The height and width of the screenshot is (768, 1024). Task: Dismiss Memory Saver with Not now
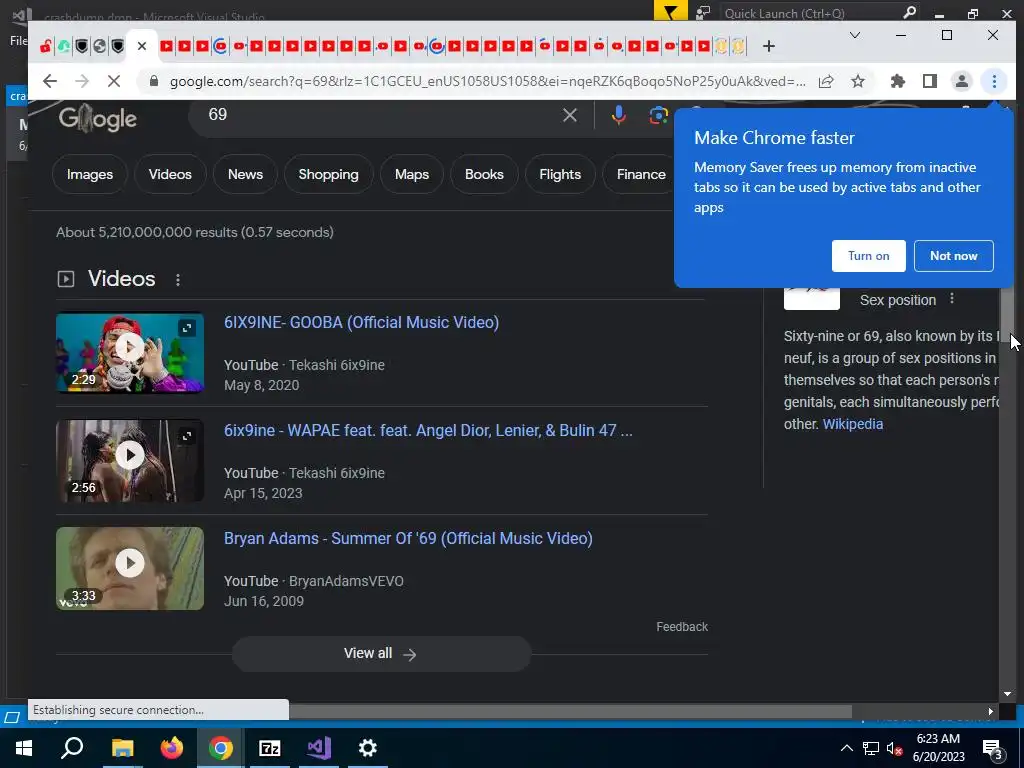pyautogui.click(x=953, y=256)
